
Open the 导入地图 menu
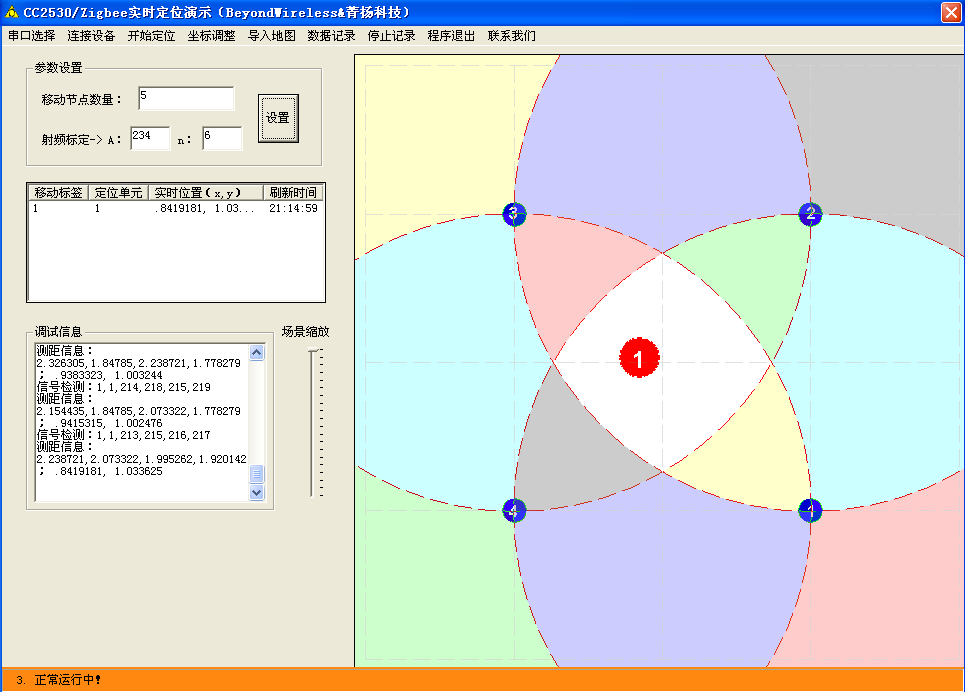[271, 36]
